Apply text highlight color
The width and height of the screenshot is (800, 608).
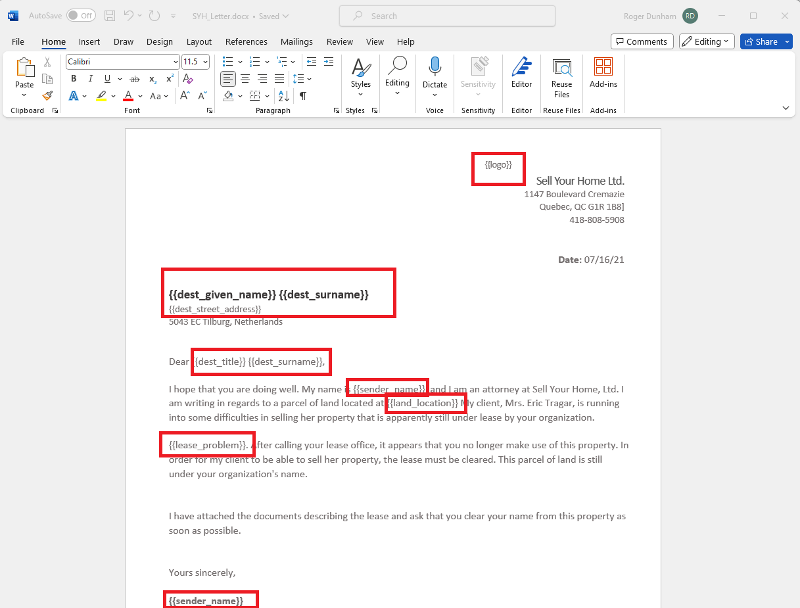click(102, 95)
